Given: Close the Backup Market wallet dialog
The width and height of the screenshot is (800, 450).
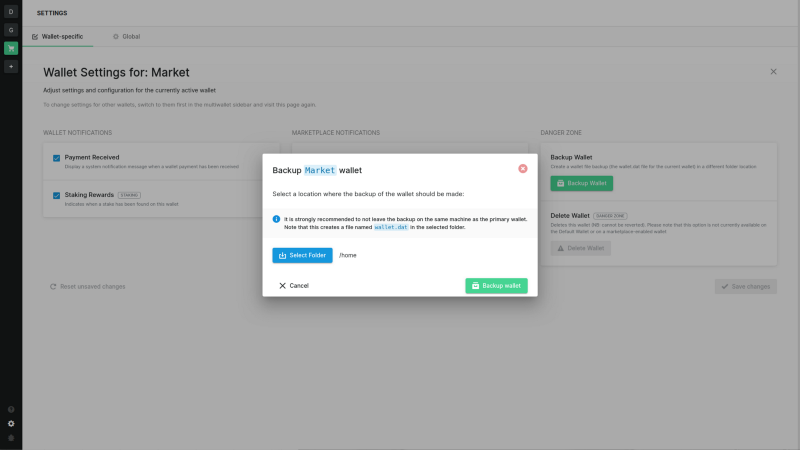Looking at the screenshot, I should 522,169.
